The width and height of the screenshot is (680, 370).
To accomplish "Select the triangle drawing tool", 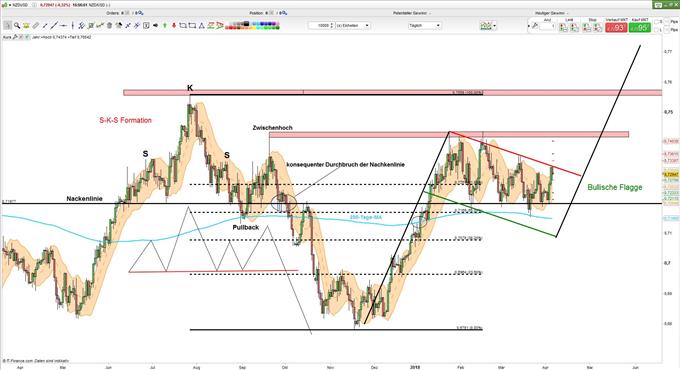I will (x=202, y=26).
